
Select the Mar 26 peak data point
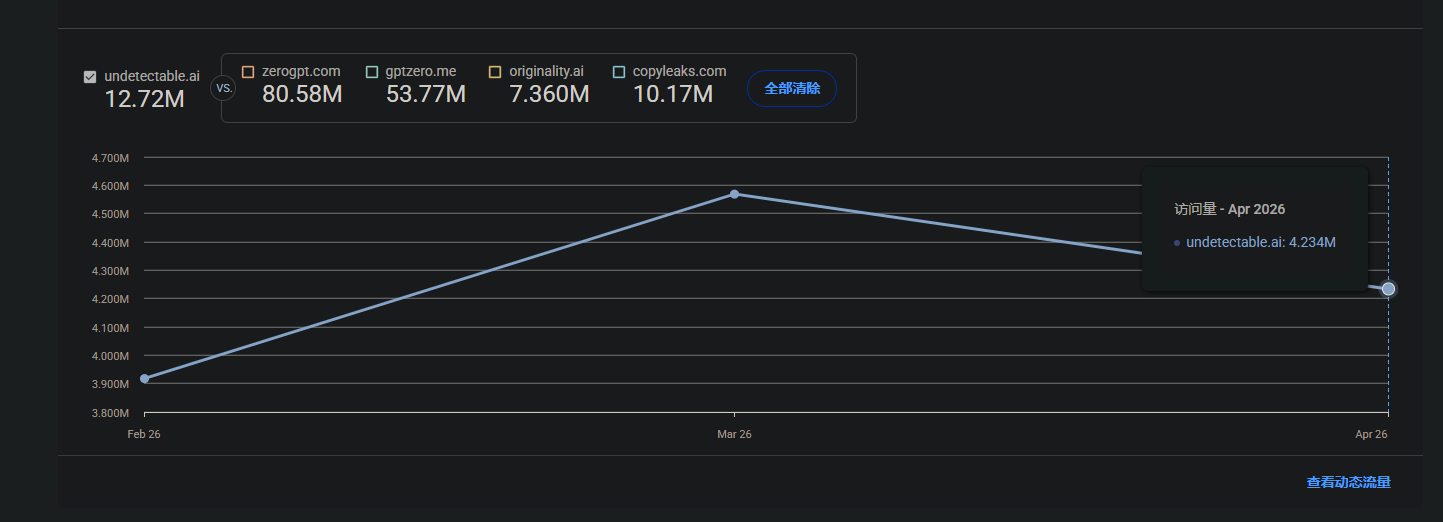(734, 194)
